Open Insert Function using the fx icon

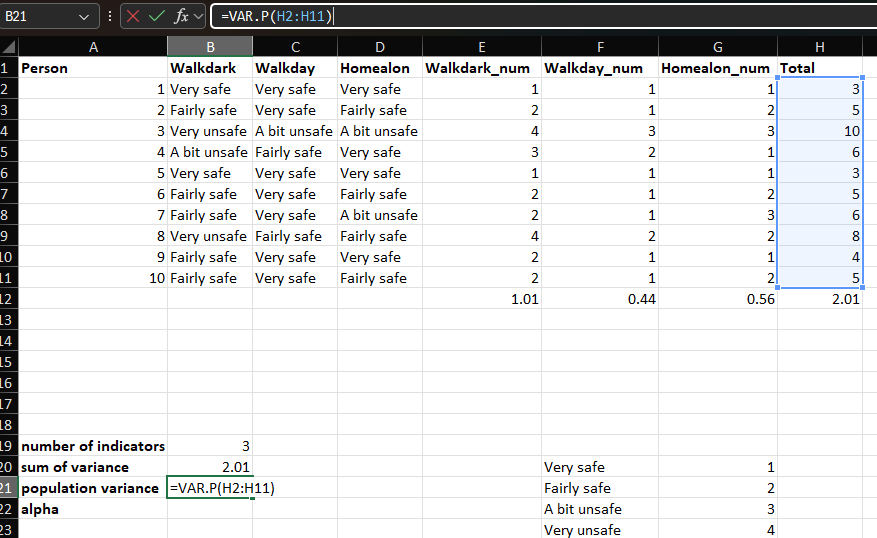click(x=181, y=16)
